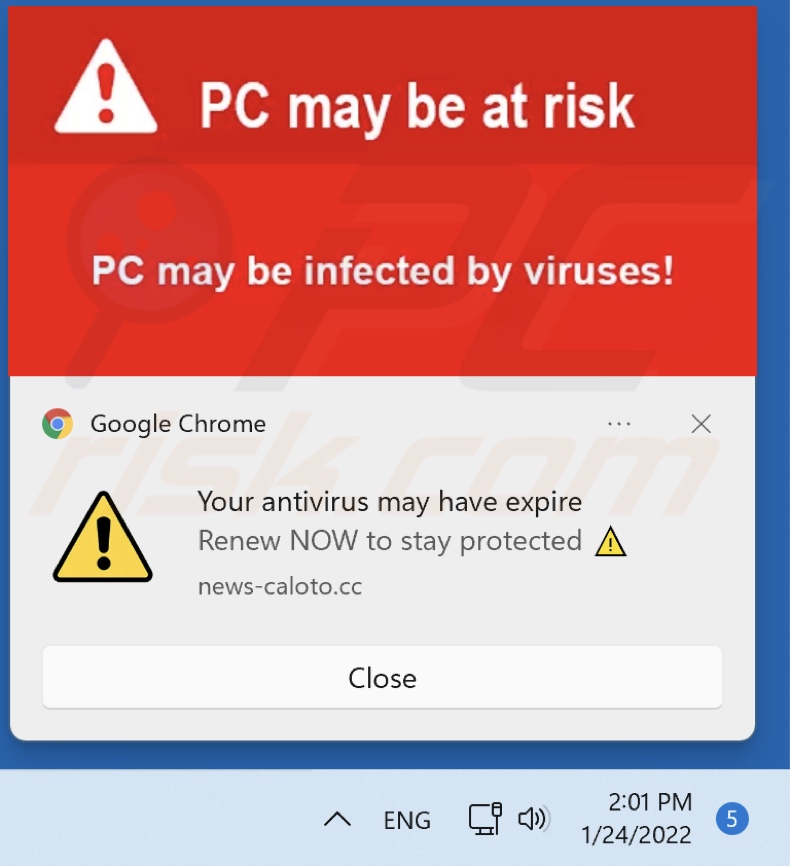
Task: Click the Close button
Action: tap(382, 677)
